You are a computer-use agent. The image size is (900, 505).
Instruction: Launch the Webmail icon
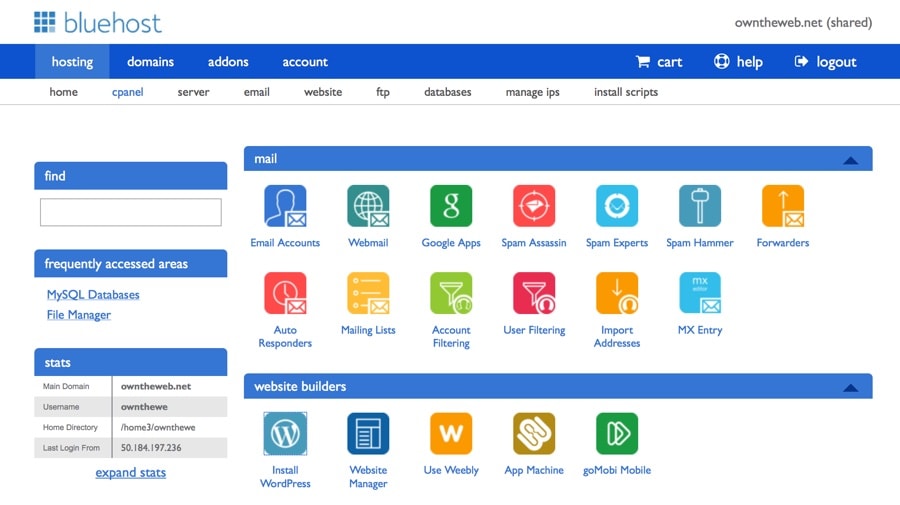click(368, 206)
